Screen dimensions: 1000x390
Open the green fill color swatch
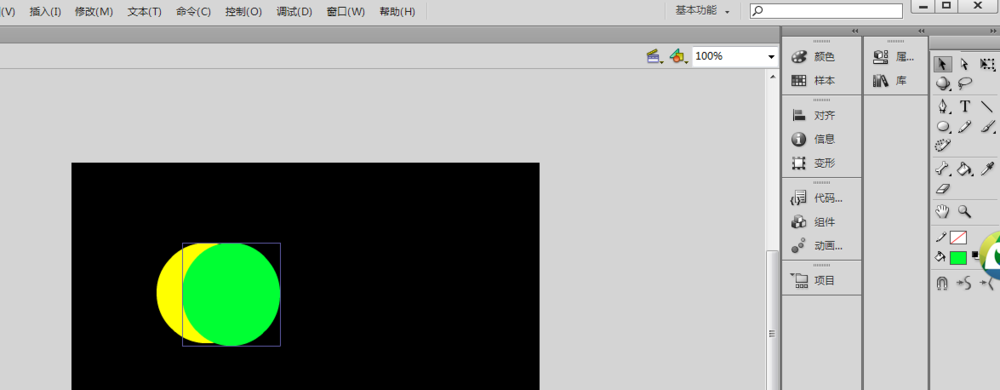959,257
